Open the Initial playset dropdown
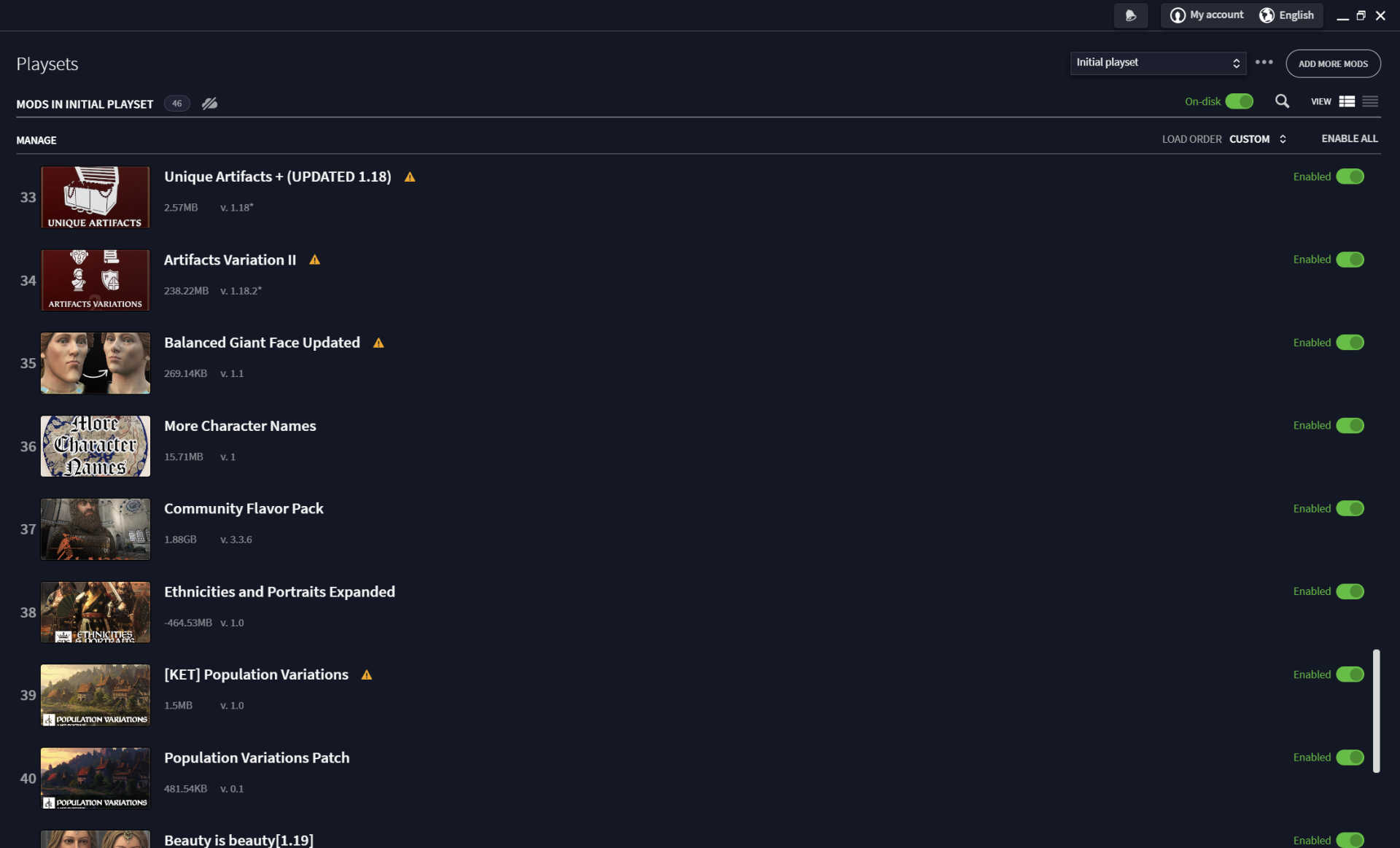The height and width of the screenshot is (848, 1400). coord(1158,63)
